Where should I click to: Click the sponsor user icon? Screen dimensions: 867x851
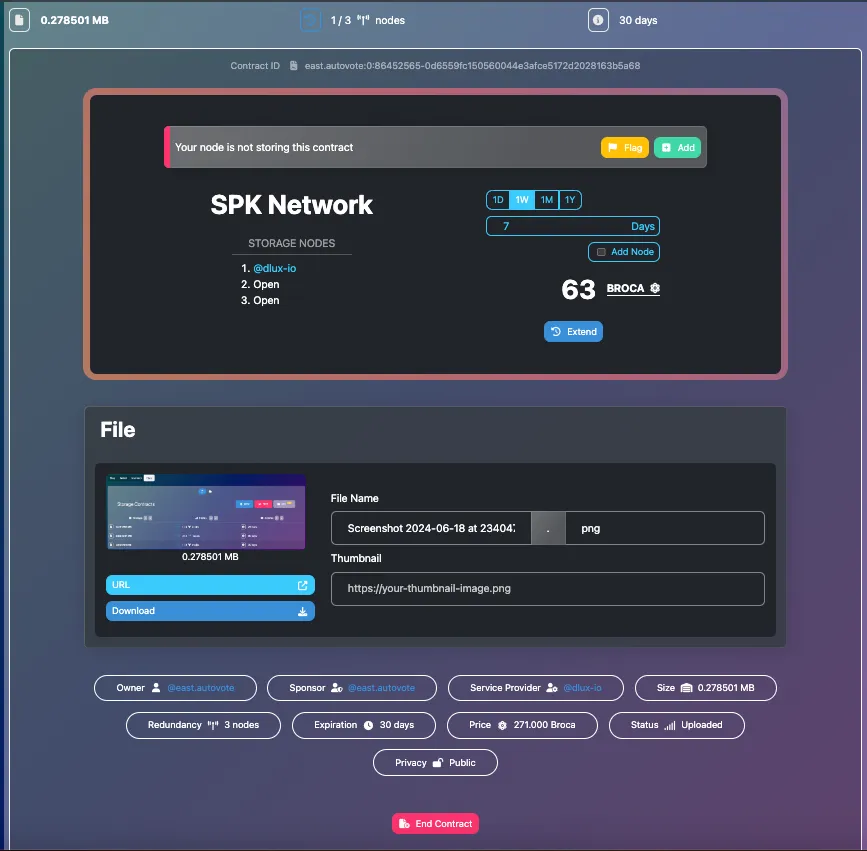tap(337, 688)
